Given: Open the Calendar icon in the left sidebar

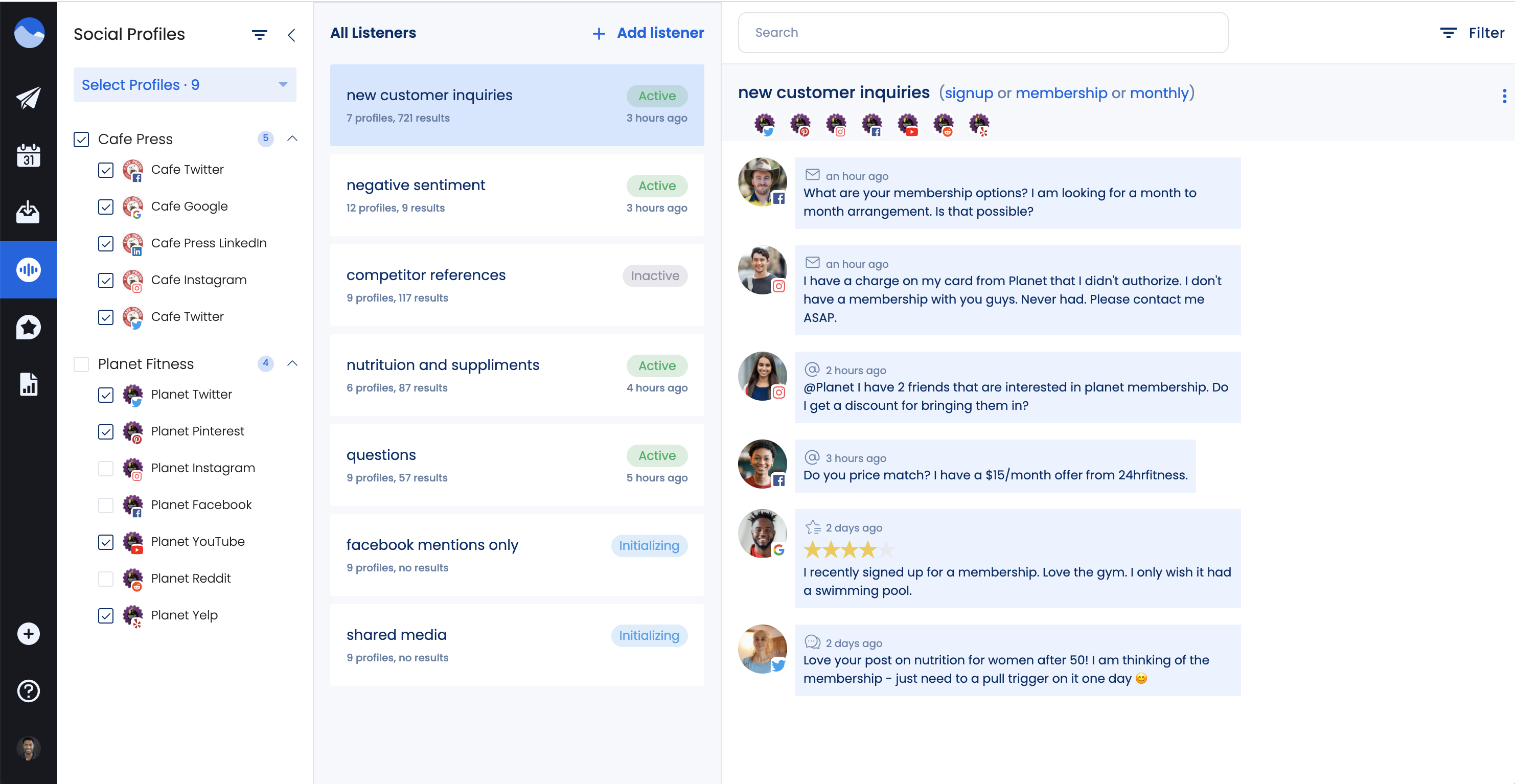Looking at the screenshot, I should [28, 155].
